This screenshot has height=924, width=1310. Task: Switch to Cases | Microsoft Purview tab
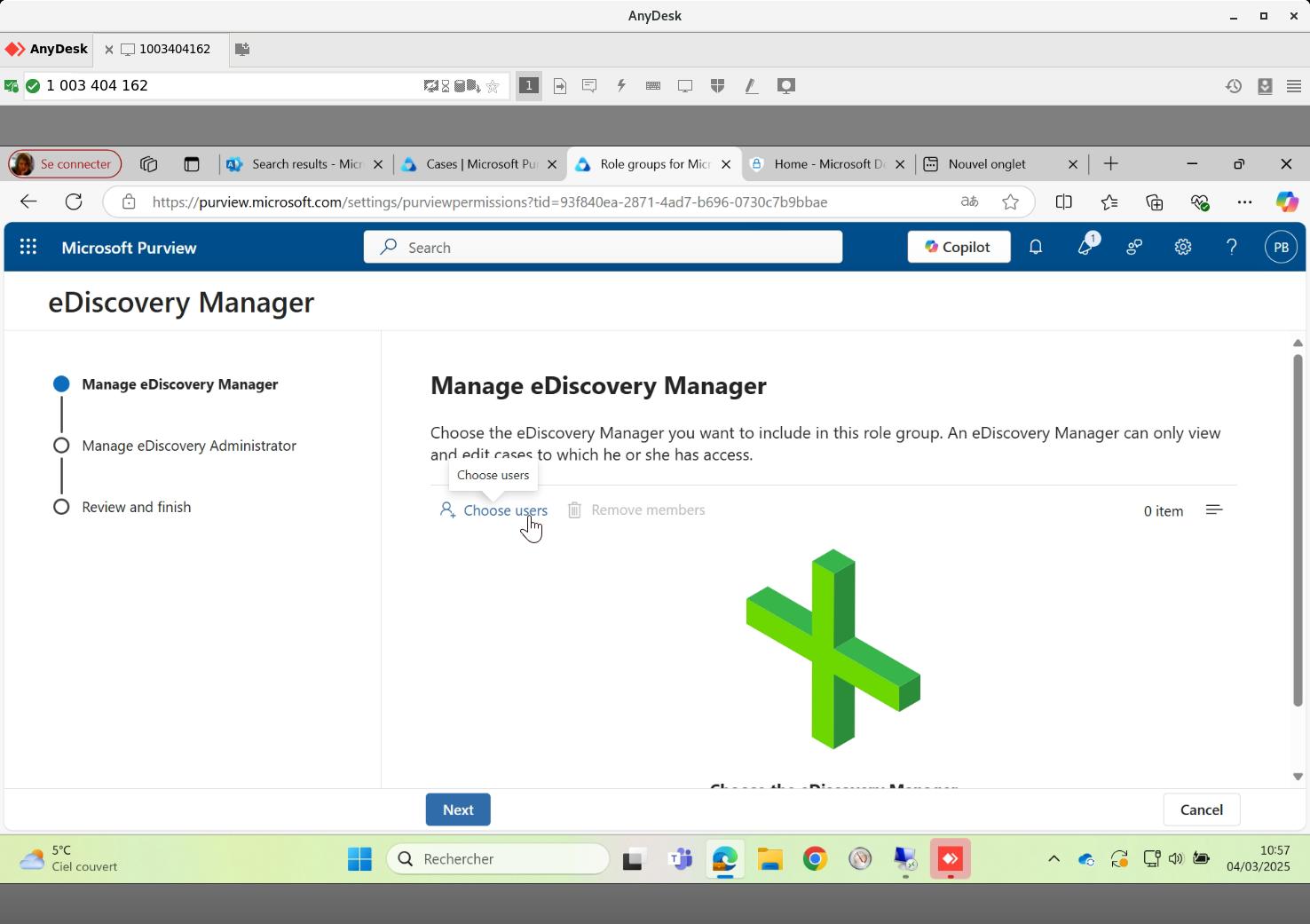point(479,164)
